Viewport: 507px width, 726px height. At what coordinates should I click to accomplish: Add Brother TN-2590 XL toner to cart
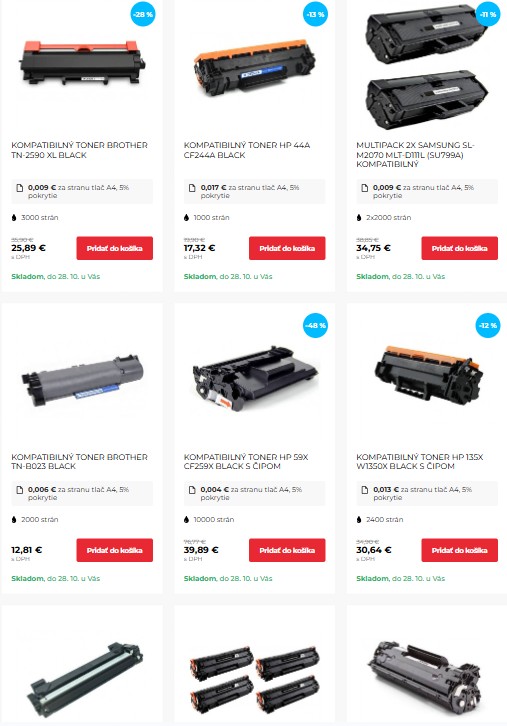(x=114, y=248)
